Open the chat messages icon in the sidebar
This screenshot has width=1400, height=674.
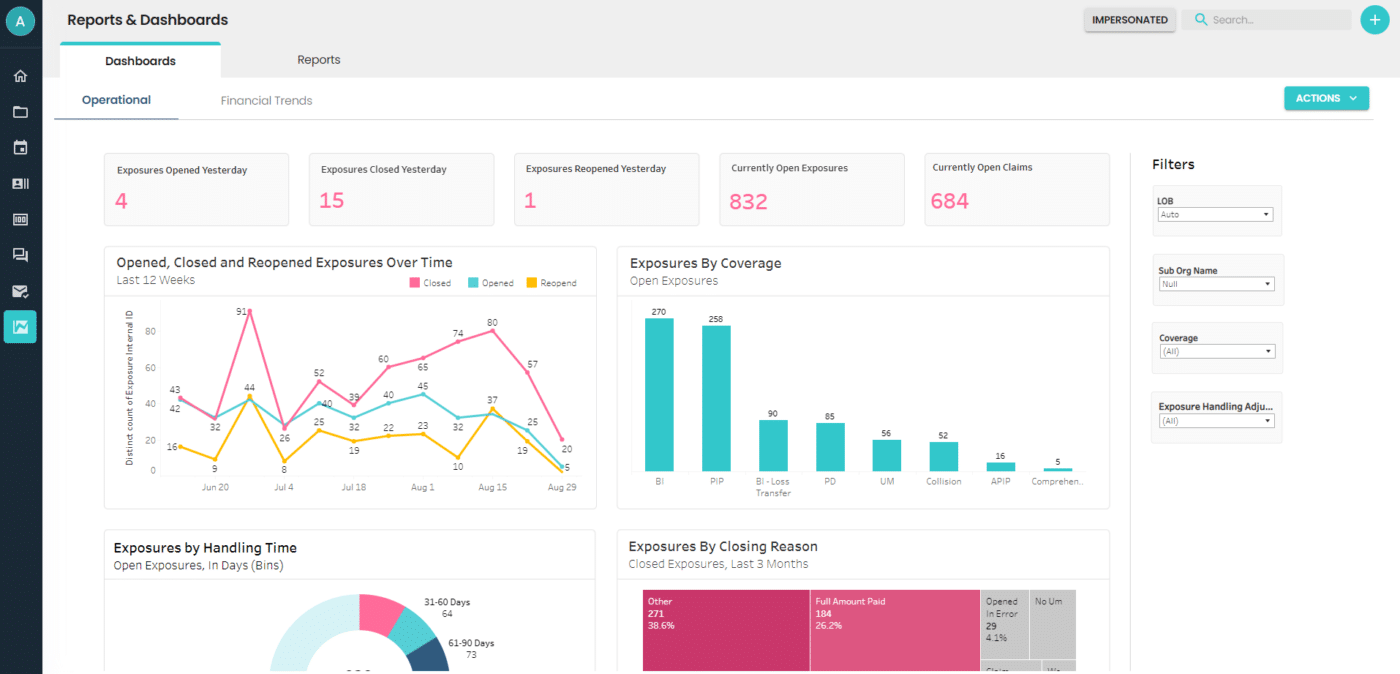20,255
